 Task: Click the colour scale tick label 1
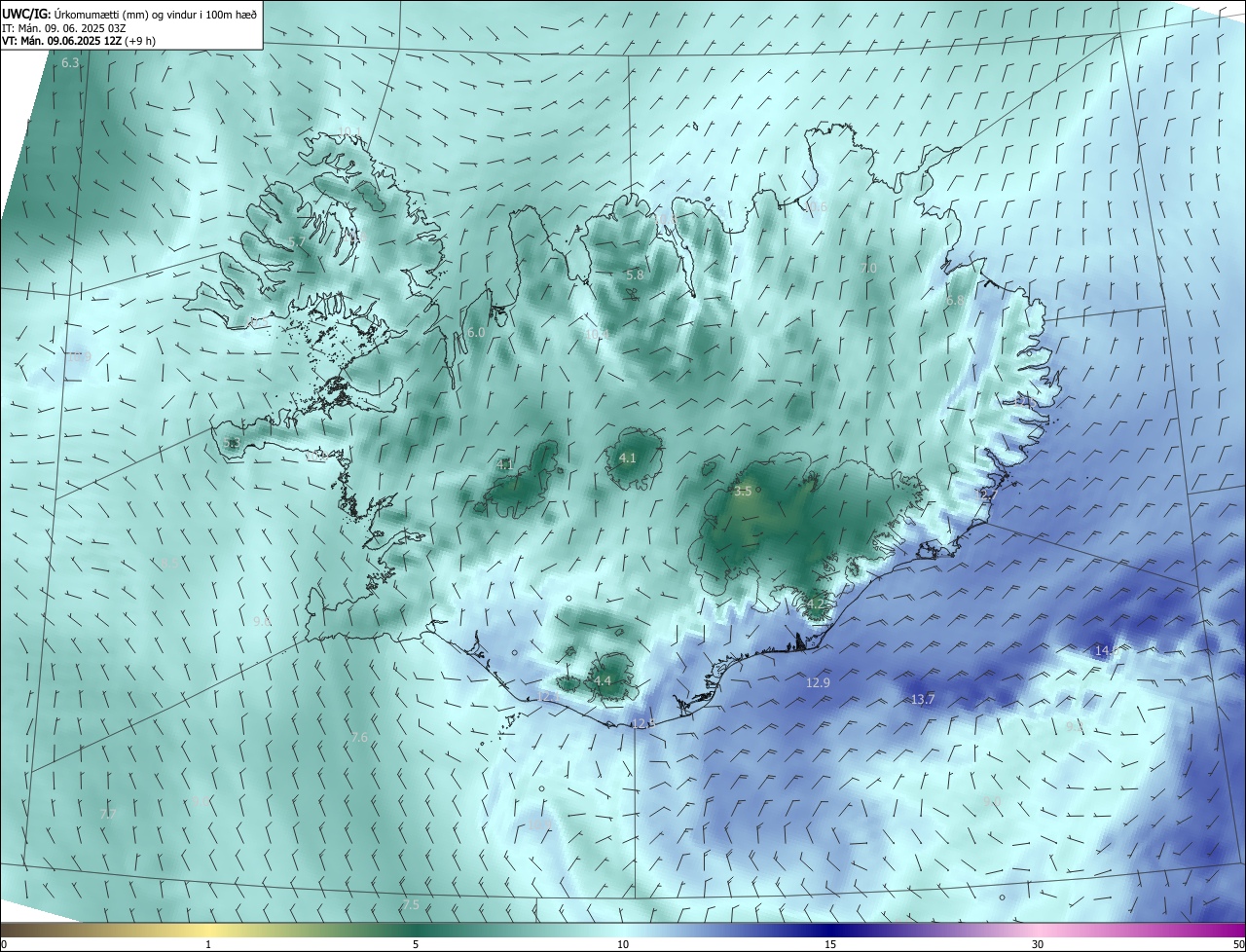[x=208, y=945]
